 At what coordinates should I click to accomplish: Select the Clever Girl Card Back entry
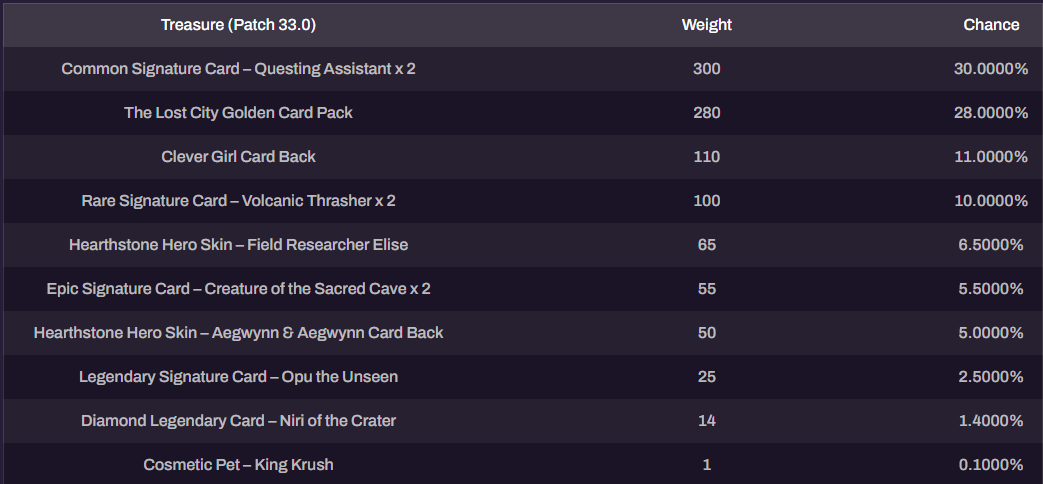coord(238,157)
